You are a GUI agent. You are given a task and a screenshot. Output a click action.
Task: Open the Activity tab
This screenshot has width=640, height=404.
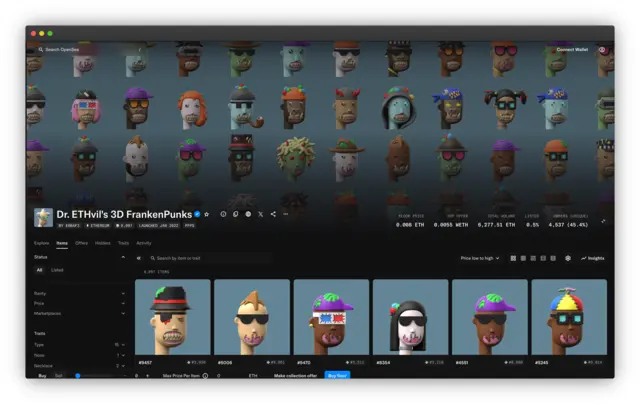[144, 243]
